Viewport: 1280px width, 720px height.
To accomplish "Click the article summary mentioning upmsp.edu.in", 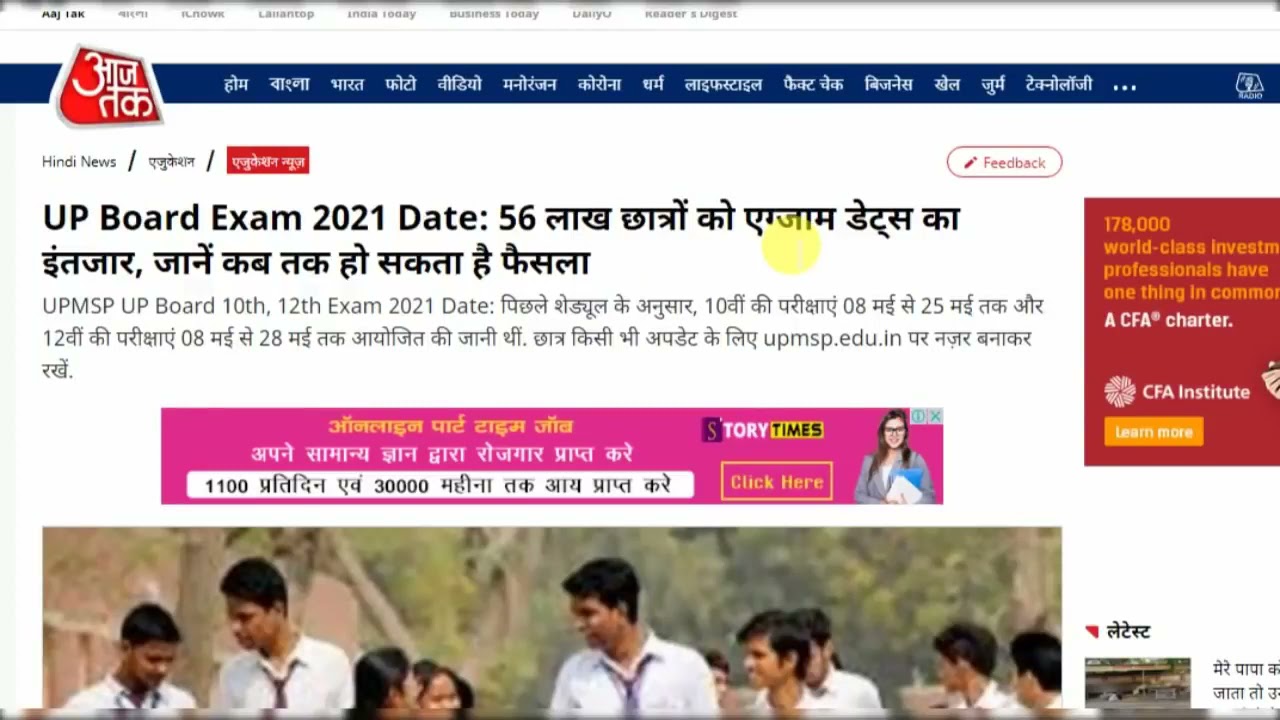I will pos(543,338).
